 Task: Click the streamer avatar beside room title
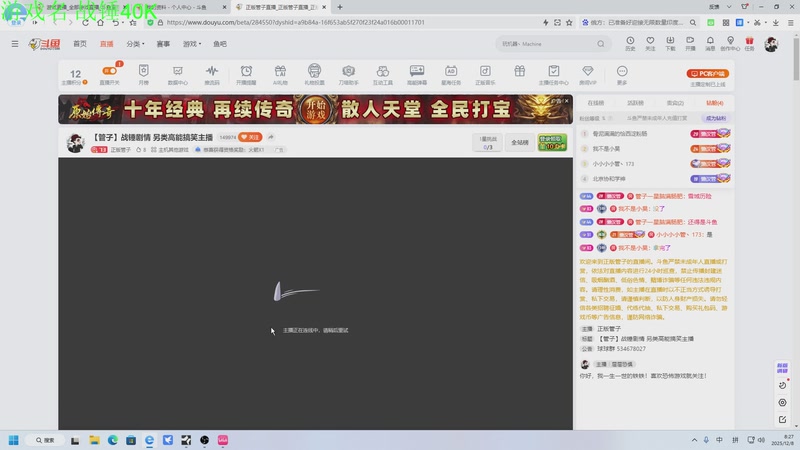tap(76, 143)
